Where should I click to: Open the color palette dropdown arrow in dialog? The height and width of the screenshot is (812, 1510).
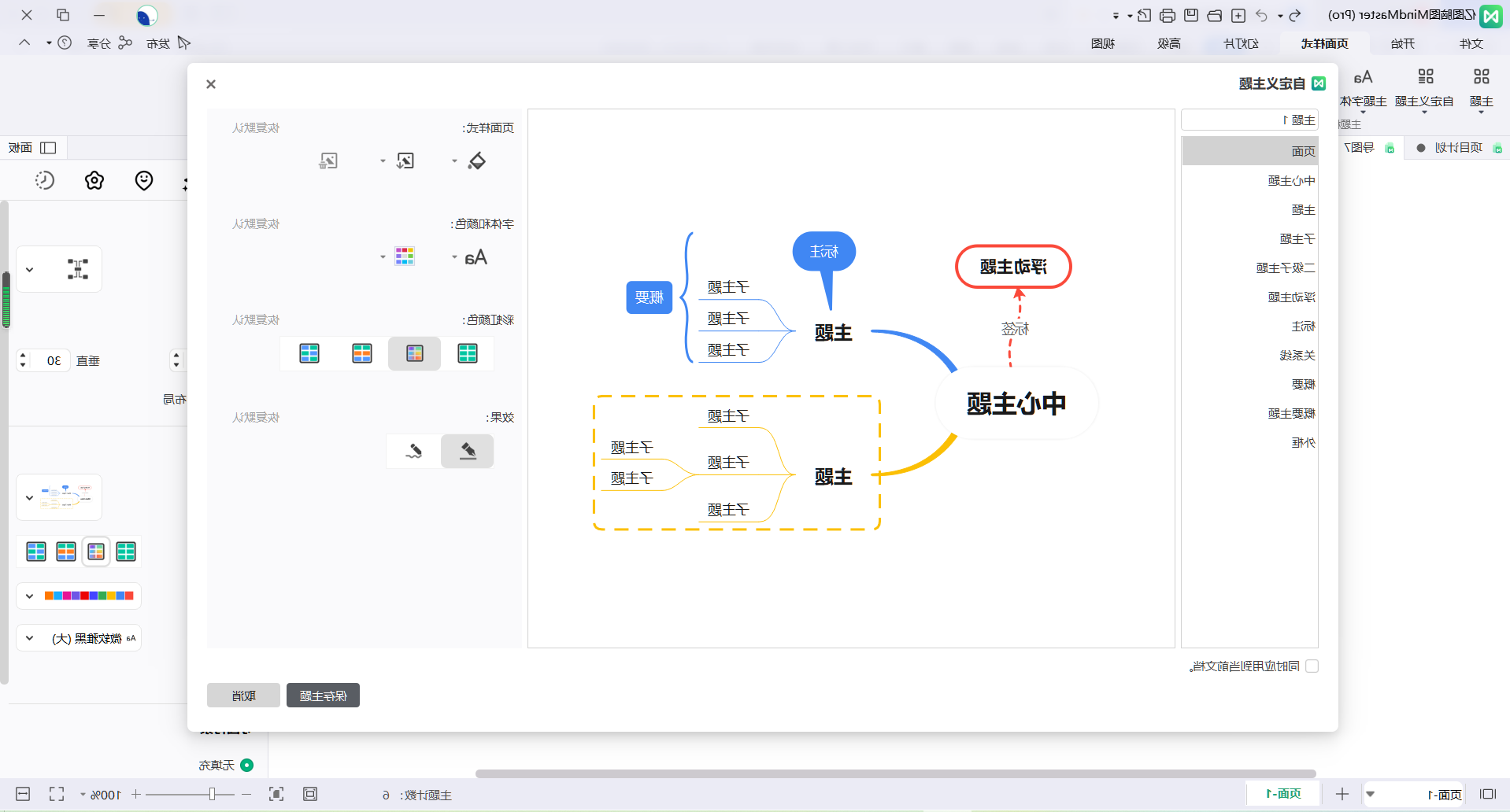pos(383,257)
